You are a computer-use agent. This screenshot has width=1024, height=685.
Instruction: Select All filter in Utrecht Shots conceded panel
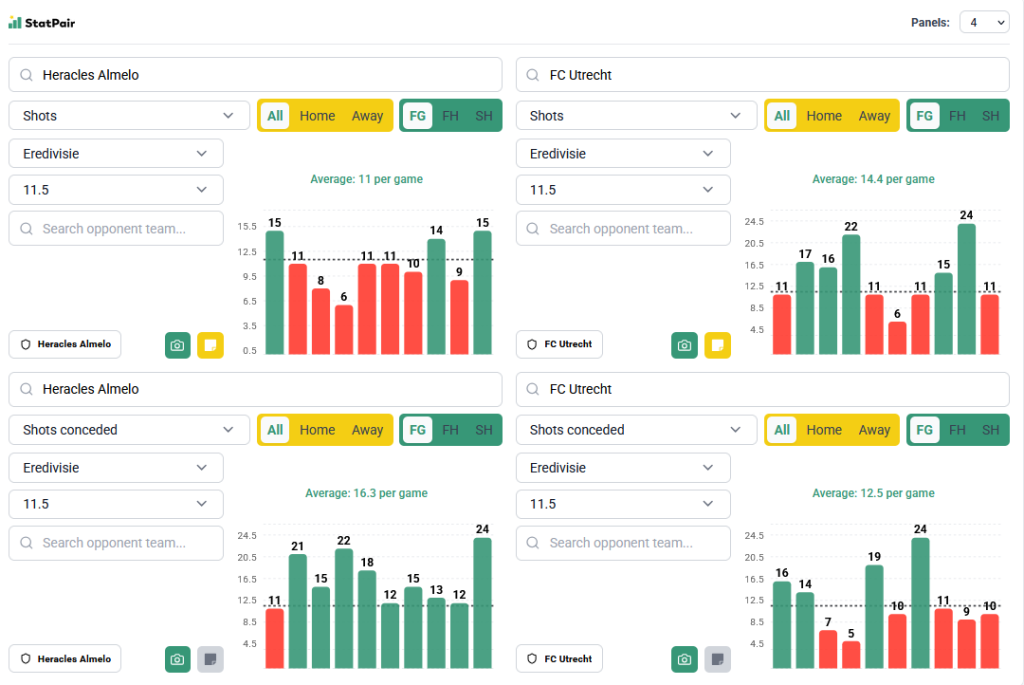[782, 430]
